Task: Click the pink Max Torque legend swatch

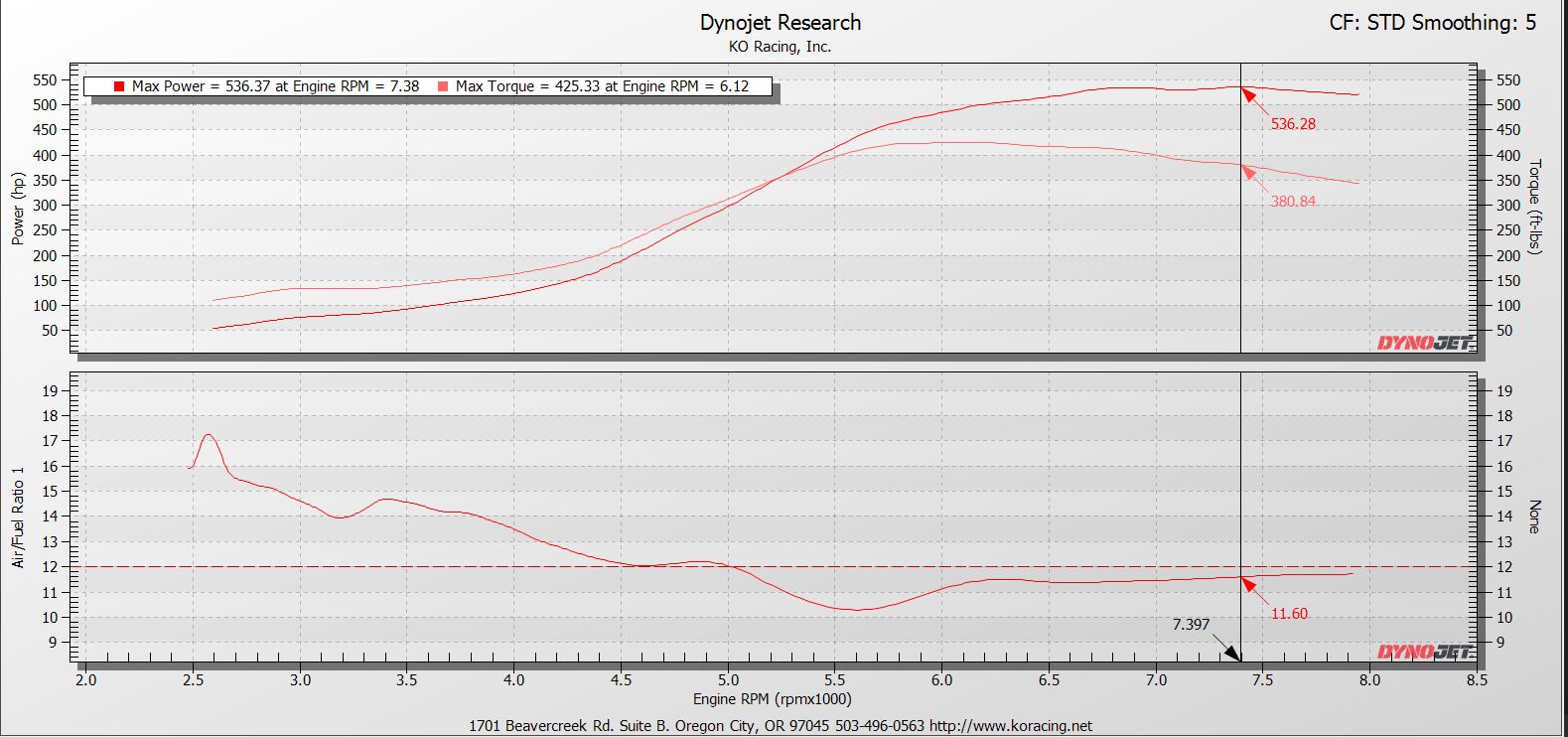Action: click(x=442, y=86)
